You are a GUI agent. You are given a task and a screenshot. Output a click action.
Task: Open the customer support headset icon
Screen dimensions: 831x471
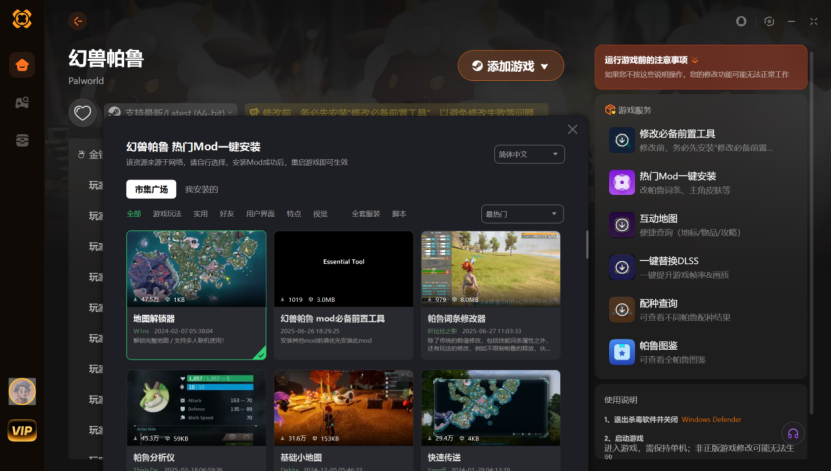(x=793, y=434)
